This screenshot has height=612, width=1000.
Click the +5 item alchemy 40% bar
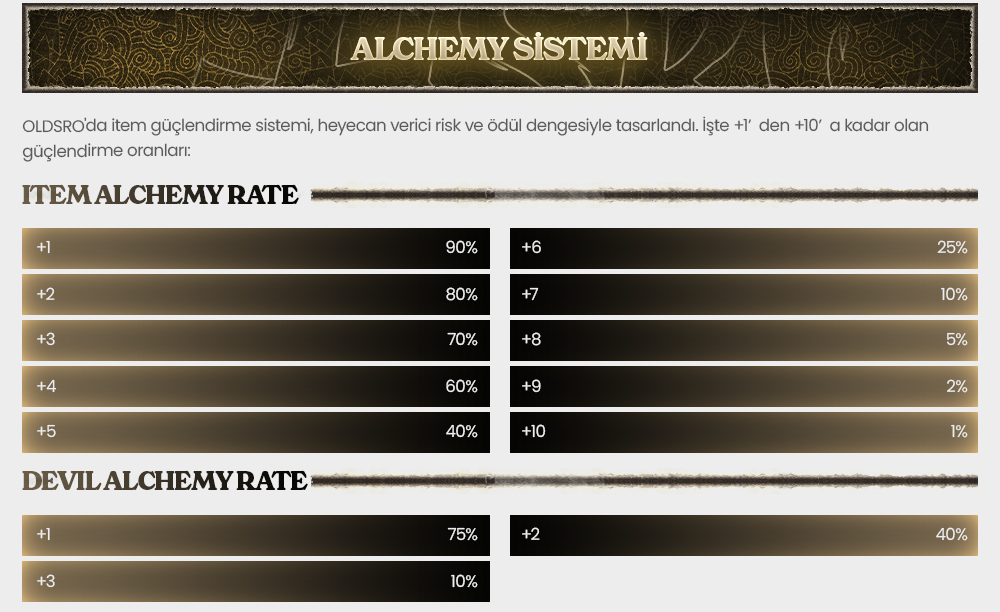256,432
